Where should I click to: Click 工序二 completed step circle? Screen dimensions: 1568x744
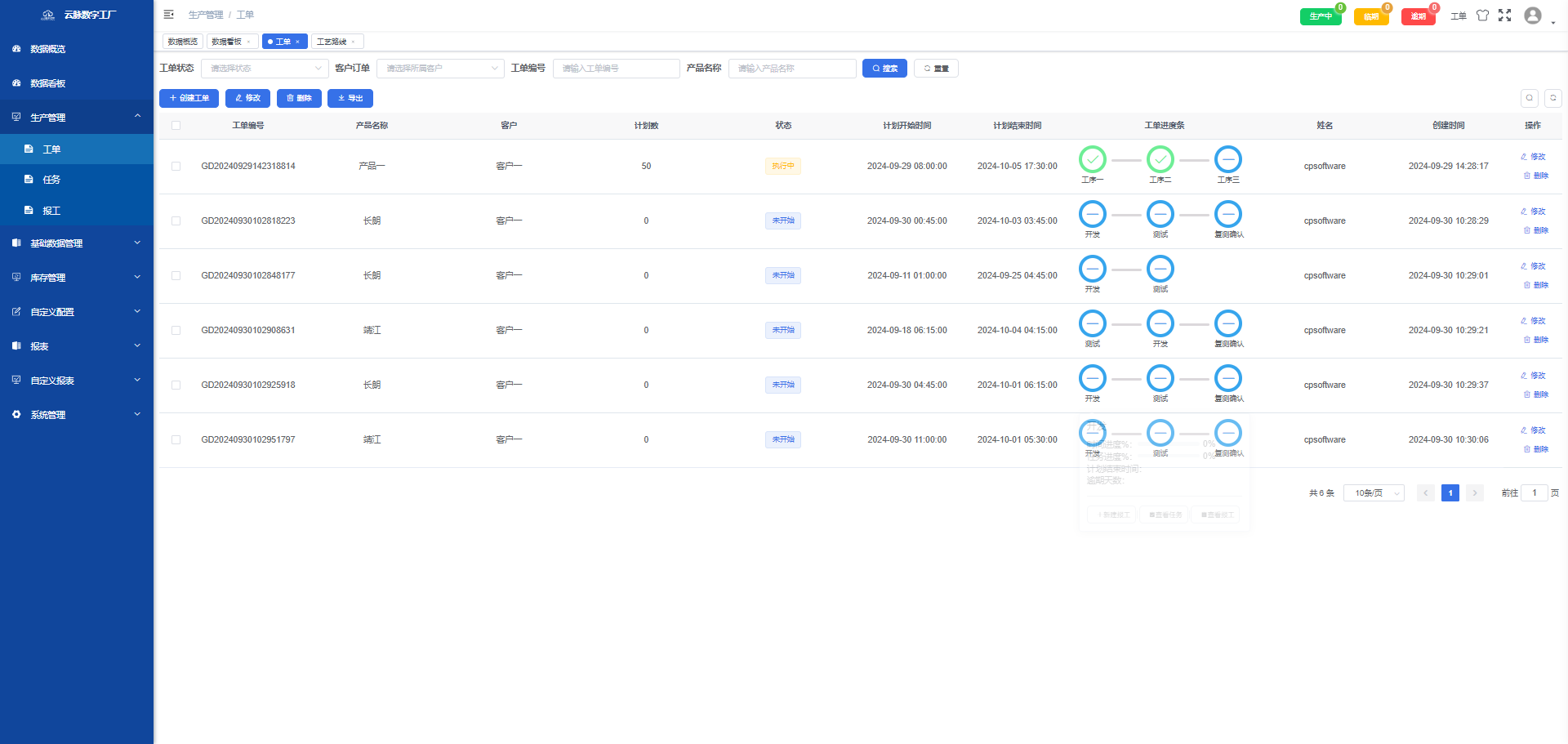tap(1160, 159)
